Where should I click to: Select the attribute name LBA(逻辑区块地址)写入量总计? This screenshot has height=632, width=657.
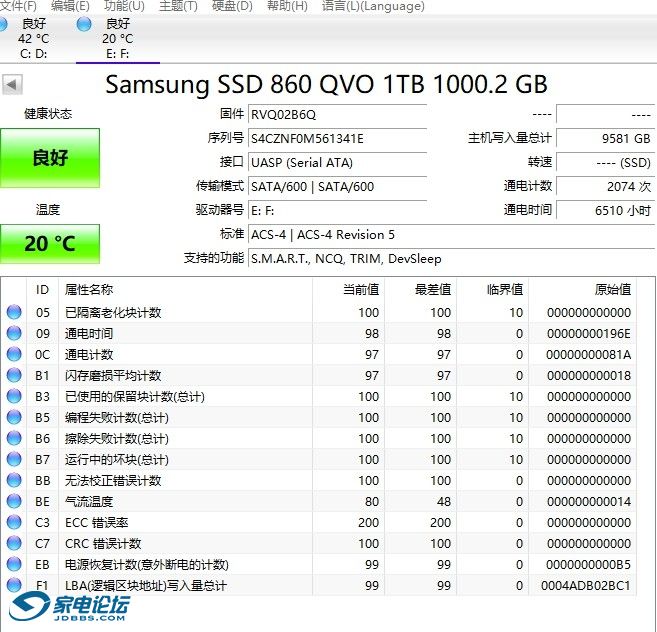click(146, 585)
